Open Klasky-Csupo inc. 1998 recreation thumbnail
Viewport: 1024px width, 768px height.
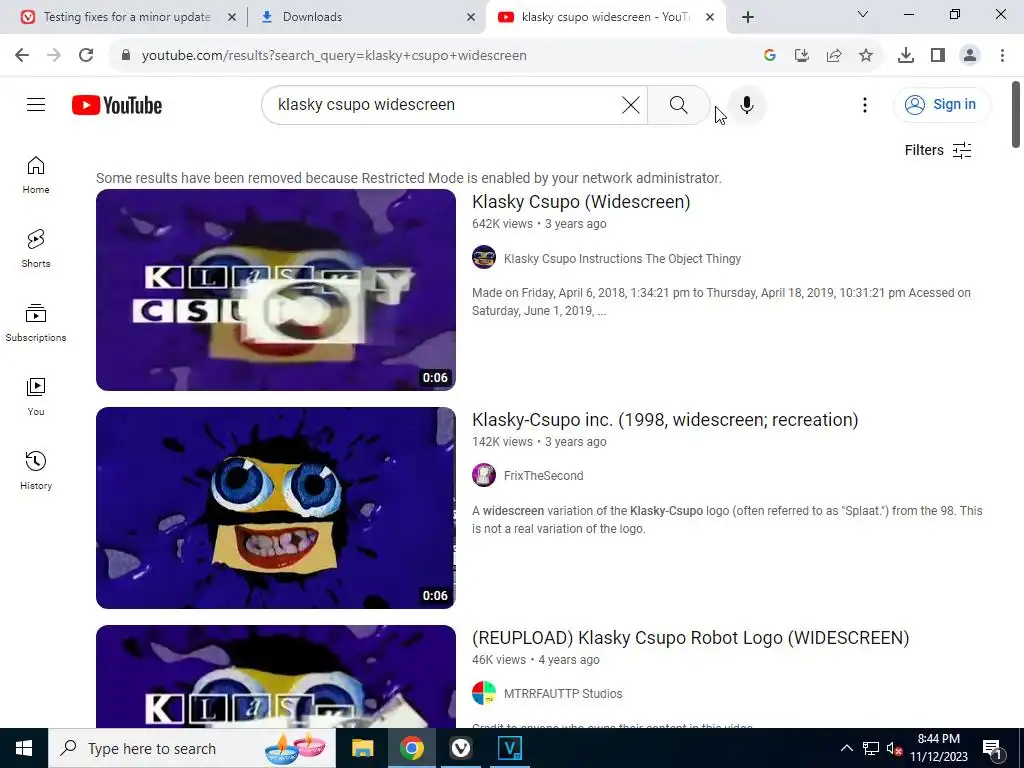(x=276, y=508)
